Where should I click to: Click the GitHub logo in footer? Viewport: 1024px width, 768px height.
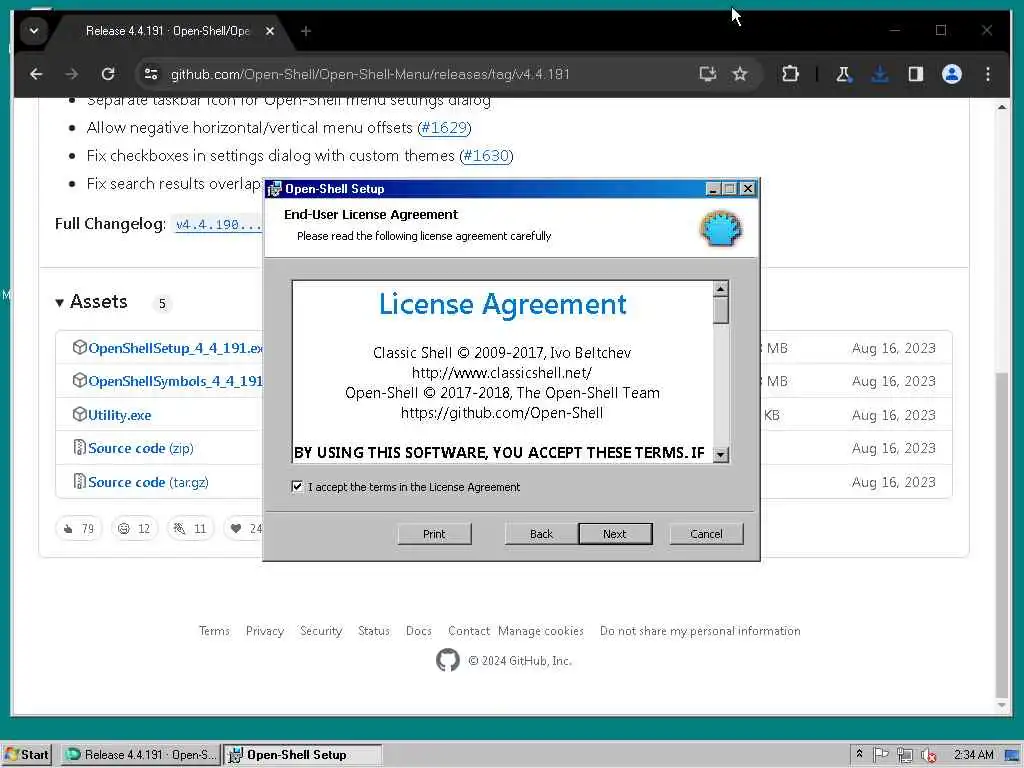448,660
